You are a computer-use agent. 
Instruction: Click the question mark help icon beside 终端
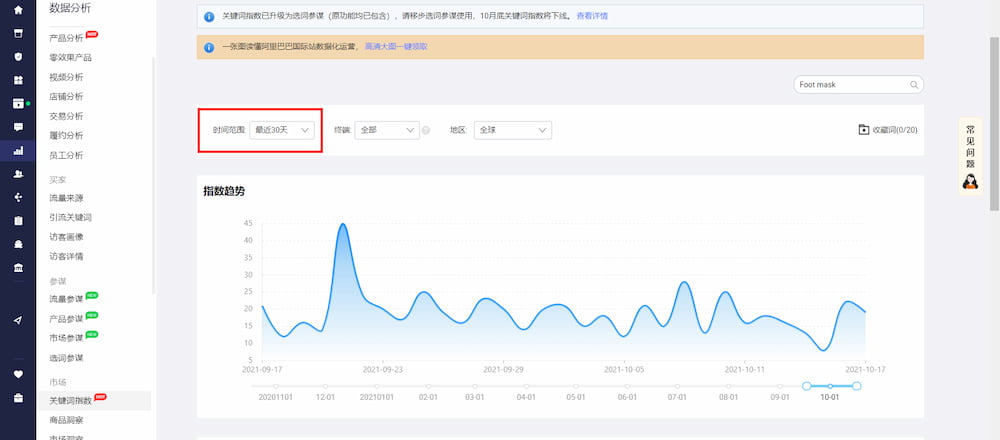click(426, 130)
